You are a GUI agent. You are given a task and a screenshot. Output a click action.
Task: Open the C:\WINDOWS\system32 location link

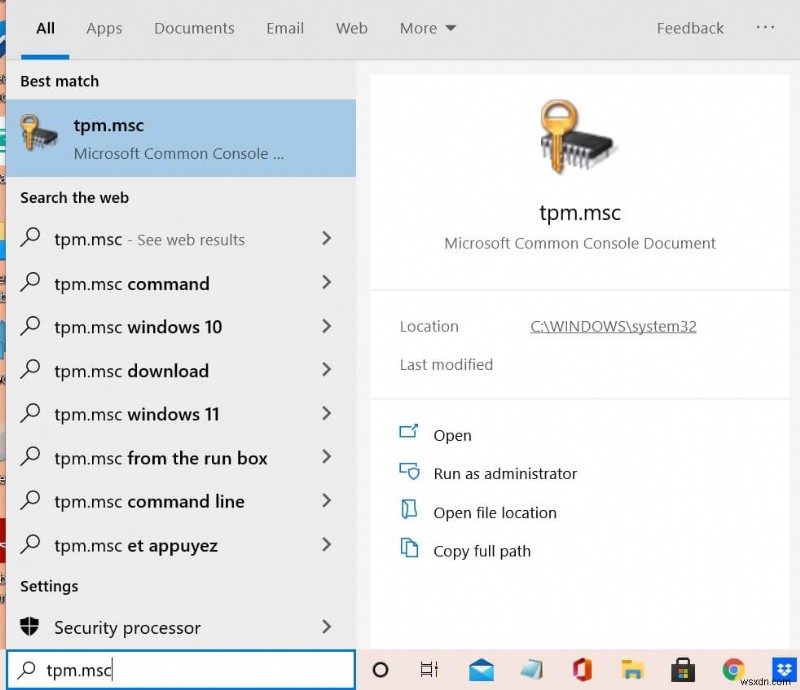coord(612,326)
